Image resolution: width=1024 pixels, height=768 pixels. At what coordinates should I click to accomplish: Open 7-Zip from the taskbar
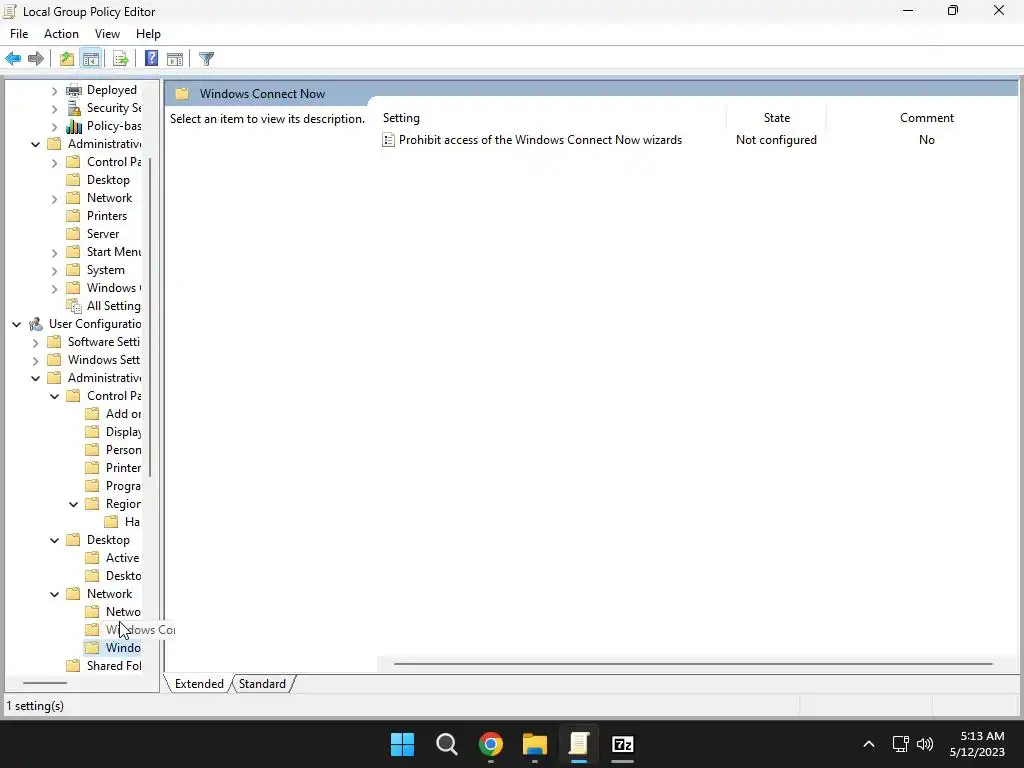tap(623, 744)
